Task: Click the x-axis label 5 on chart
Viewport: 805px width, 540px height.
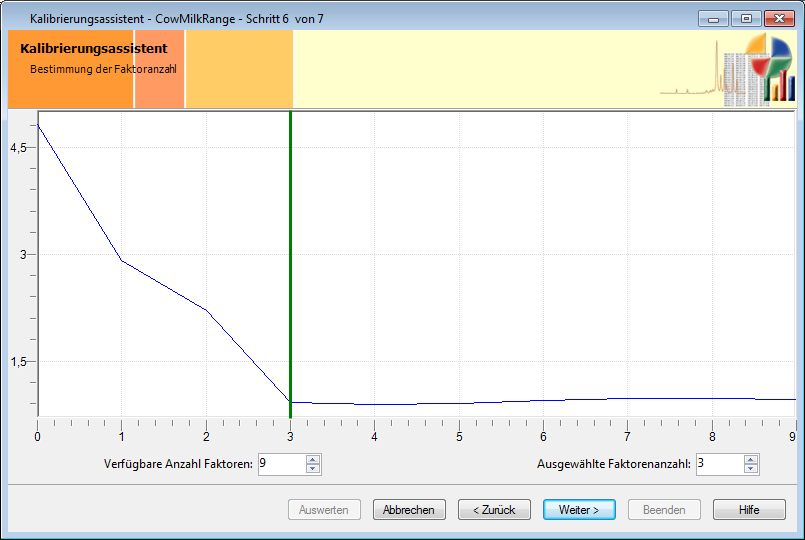Action: pos(459,437)
